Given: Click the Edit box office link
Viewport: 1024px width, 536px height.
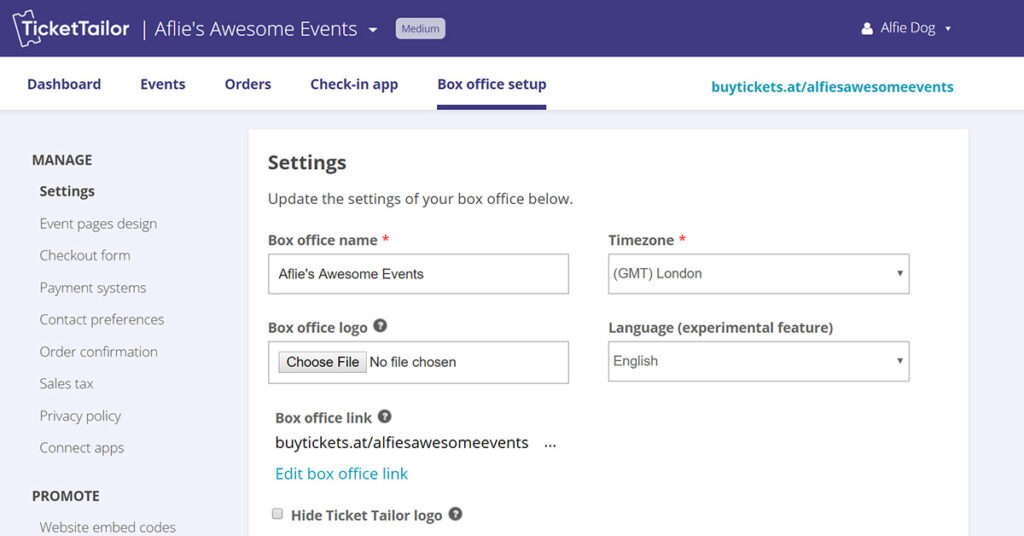Looking at the screenshot, I should coord(341,473).
